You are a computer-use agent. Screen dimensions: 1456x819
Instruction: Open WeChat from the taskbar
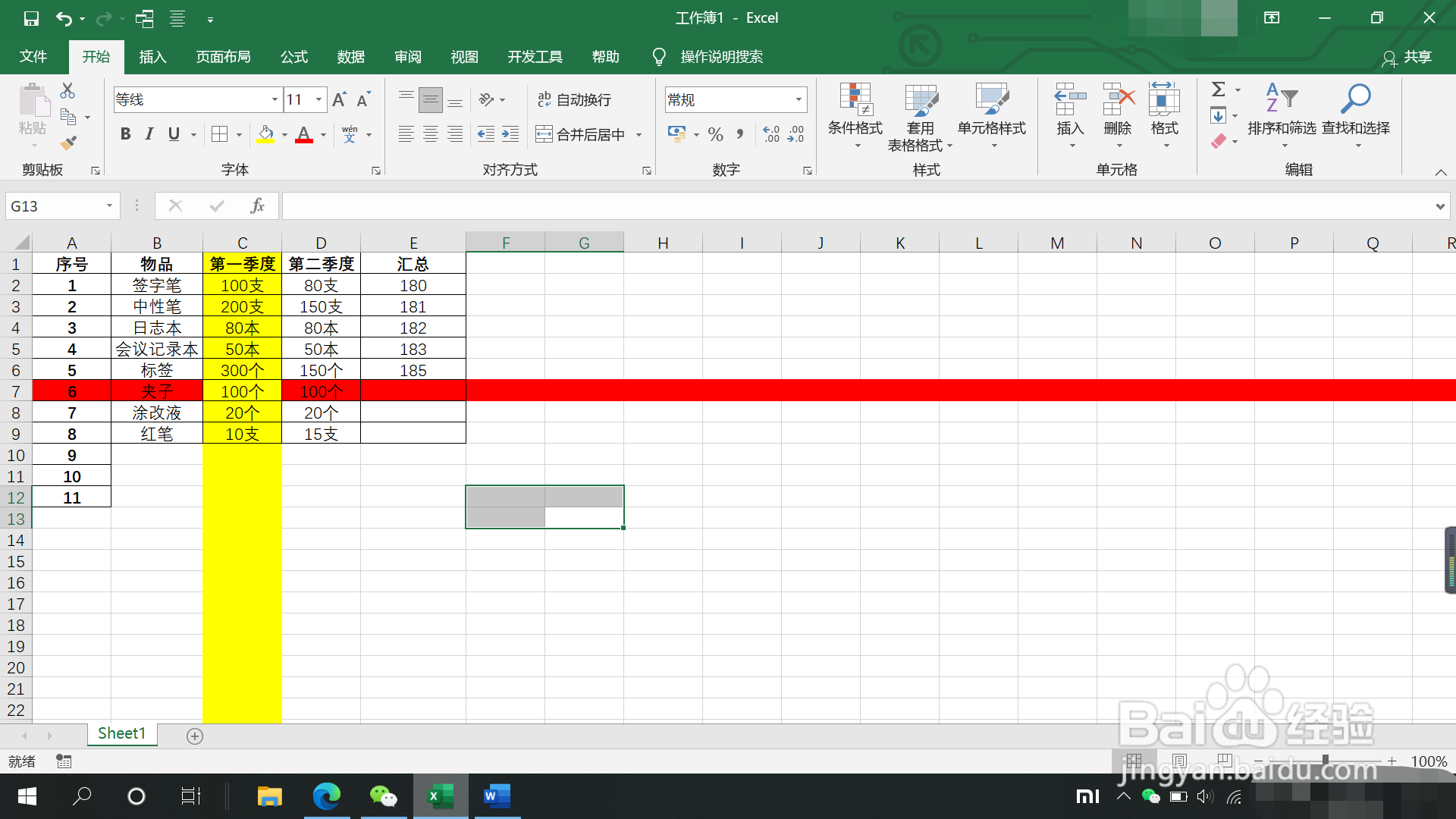[383, 796]
